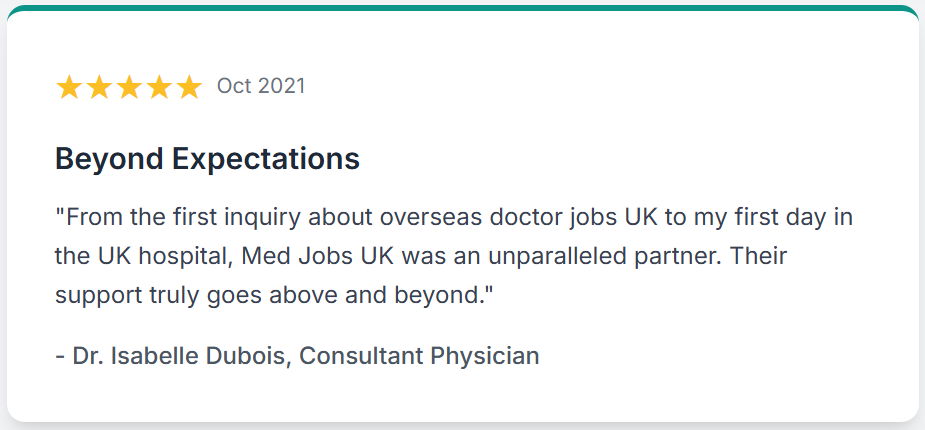Select the third (middle) rating star
This screenshot has height=430, width=925.
[129, 87]
